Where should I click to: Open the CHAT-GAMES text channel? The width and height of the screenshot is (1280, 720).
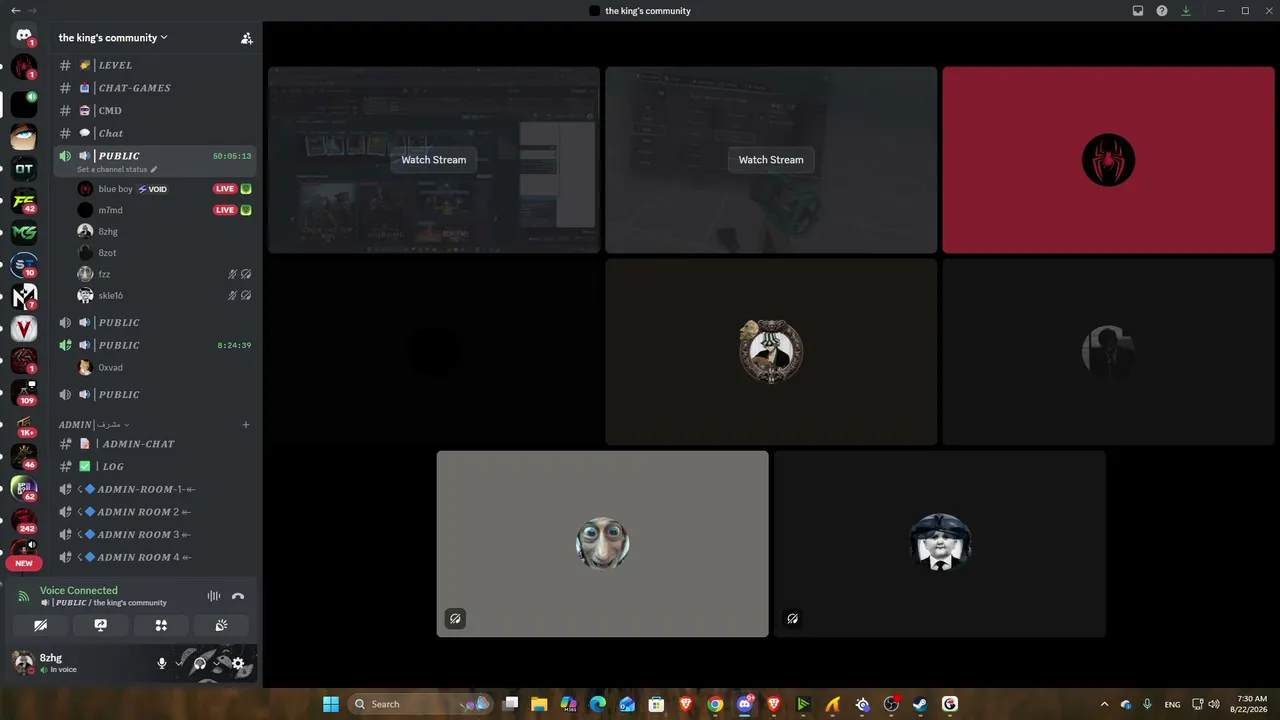pyautogui.click(x=155, y=88)
